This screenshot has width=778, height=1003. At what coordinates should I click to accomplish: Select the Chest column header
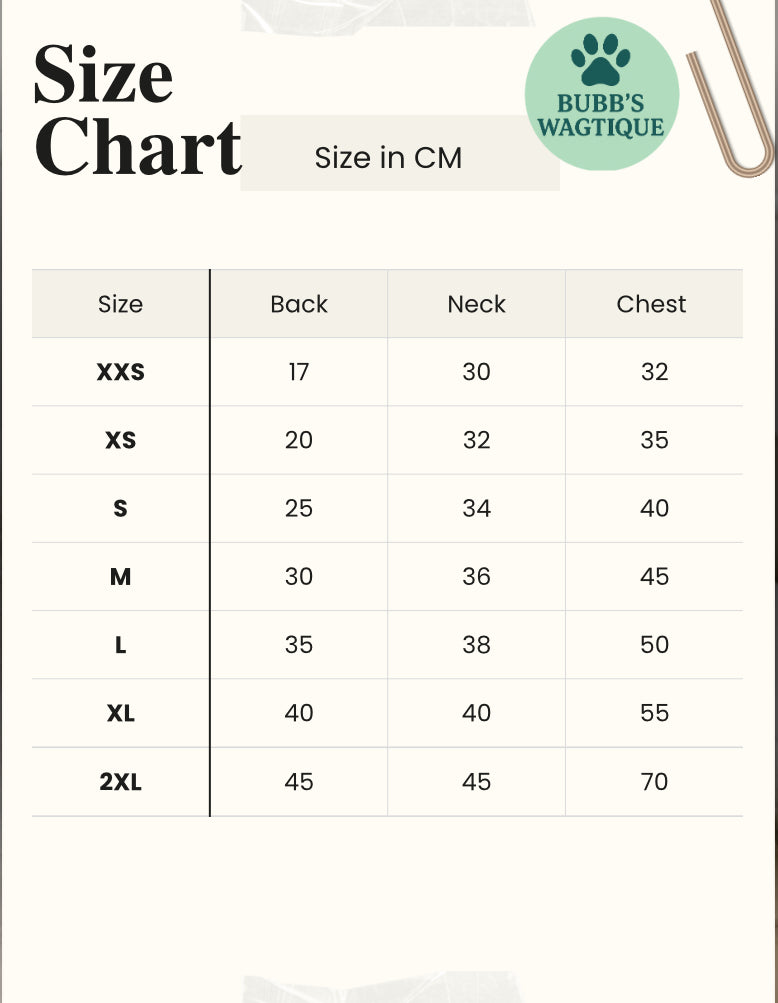tap(652, 304)
